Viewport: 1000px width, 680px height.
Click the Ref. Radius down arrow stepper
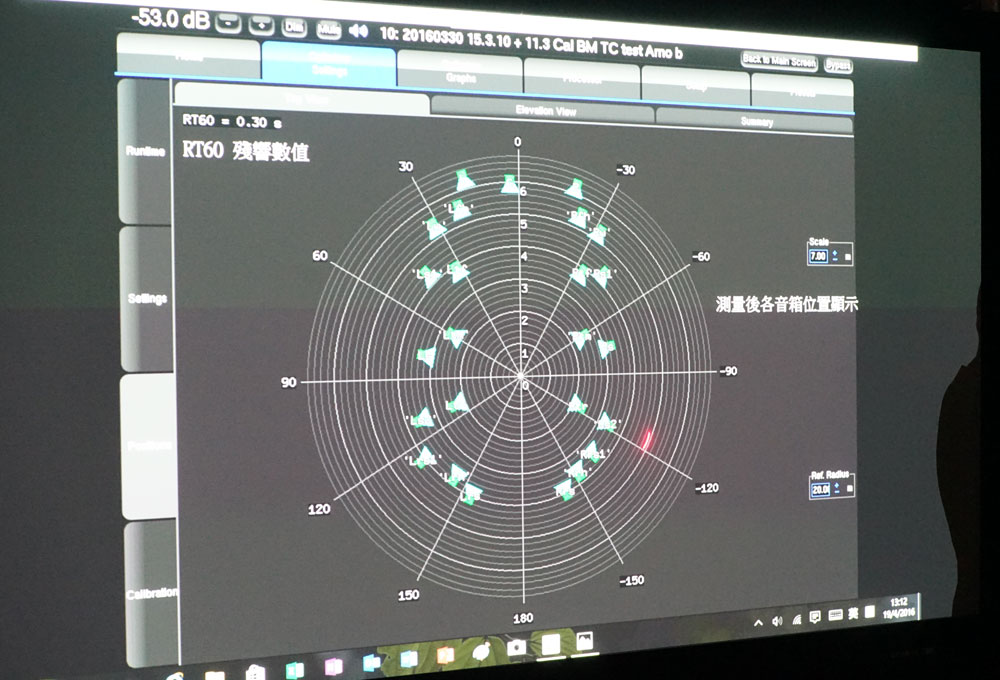point(836,493)
